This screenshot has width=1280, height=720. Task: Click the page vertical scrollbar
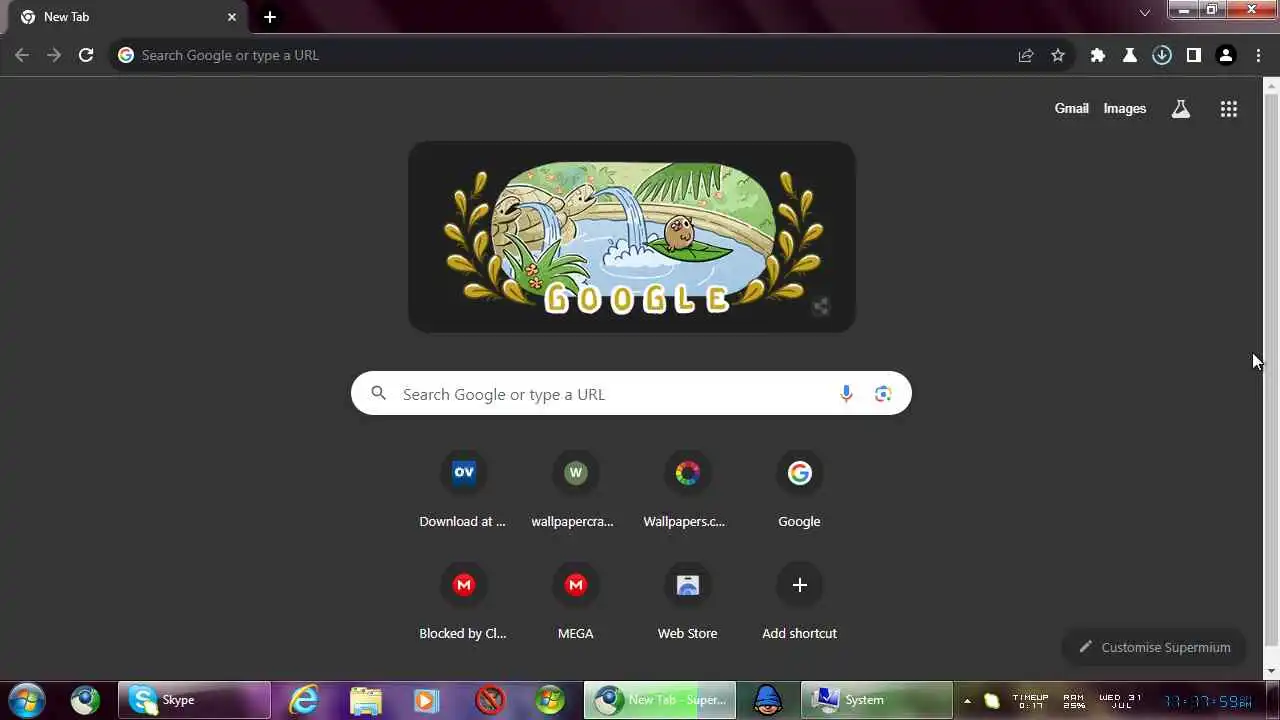coord(1271,370)
